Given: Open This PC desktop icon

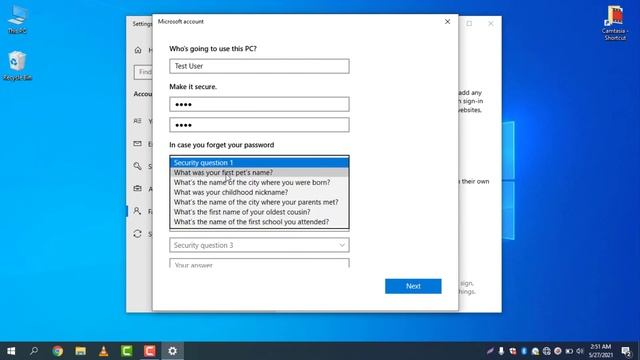Looking at the screenshot, I should (x=18, y=20).
